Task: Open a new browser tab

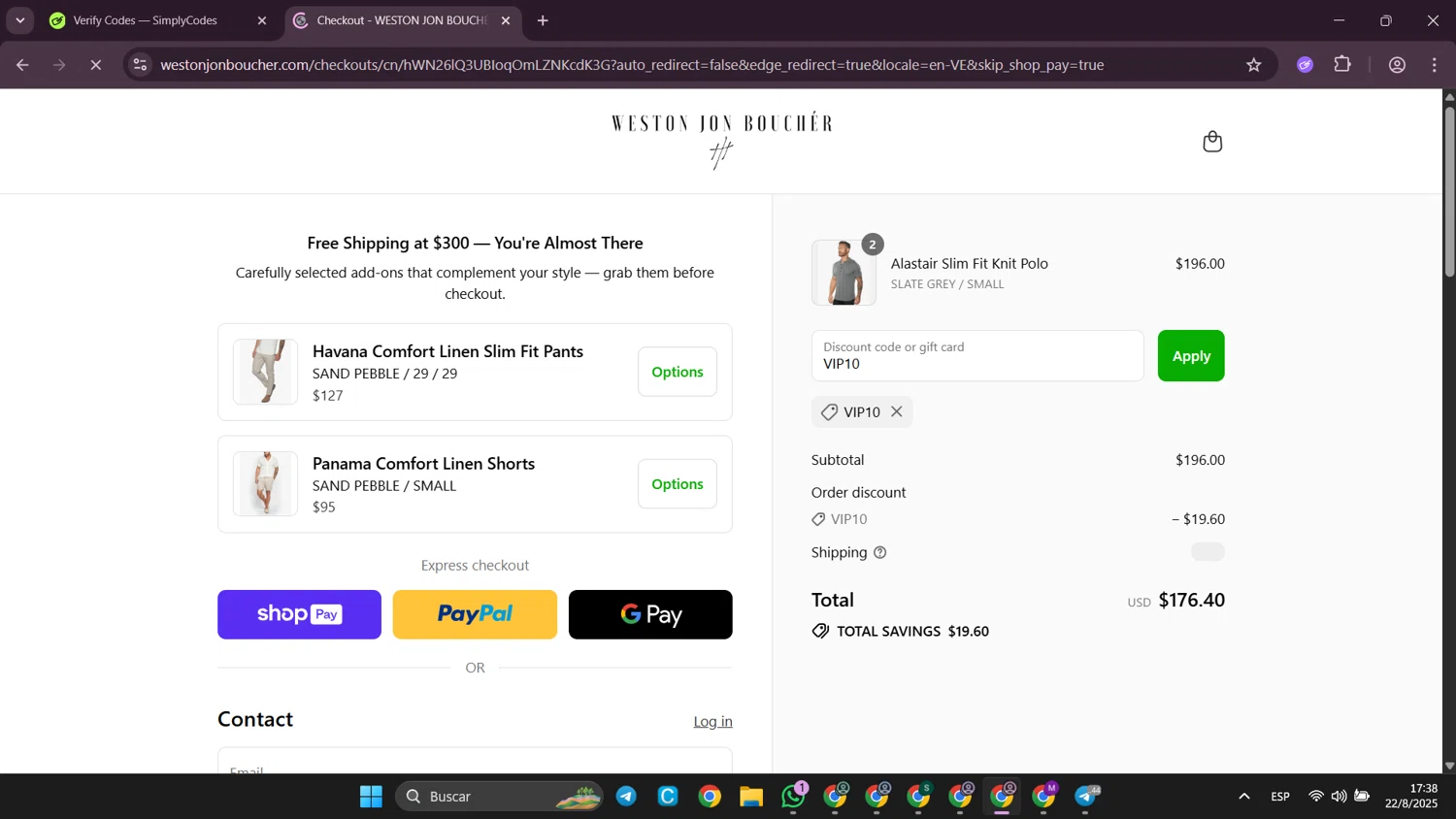Action: pos(543,20)
